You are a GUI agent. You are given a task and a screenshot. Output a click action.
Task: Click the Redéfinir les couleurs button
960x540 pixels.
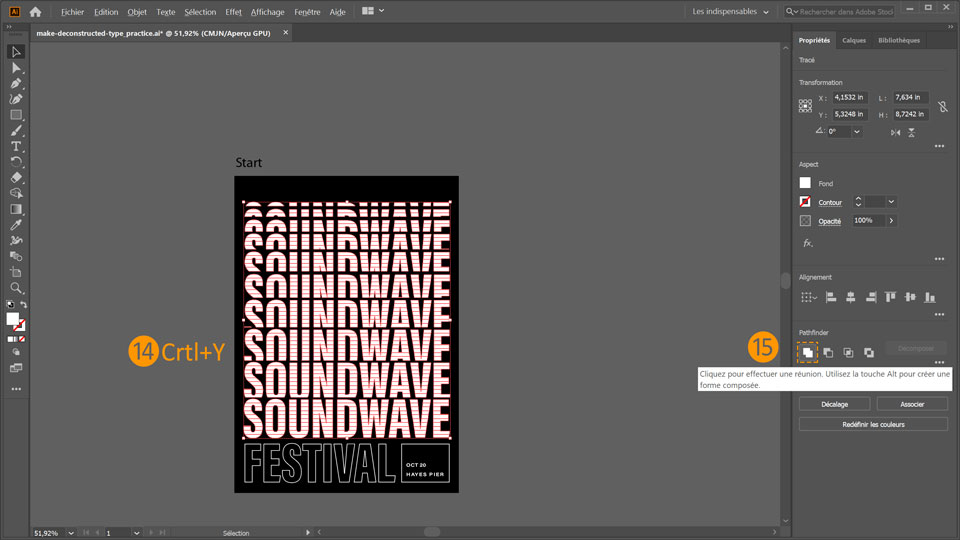pyautogui.click(x=873, y=424)
